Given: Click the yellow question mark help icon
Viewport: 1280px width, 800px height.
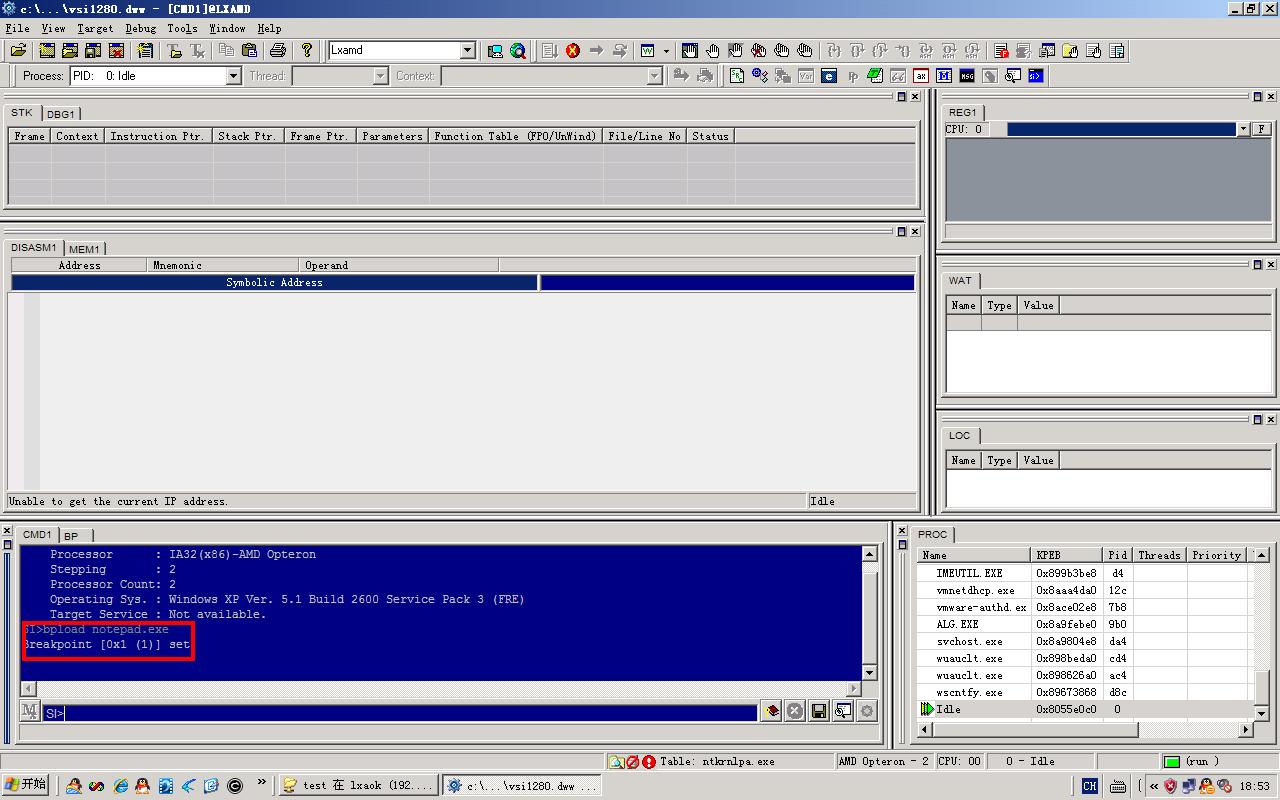Looking at the screenshot, I should coord(307,51).
